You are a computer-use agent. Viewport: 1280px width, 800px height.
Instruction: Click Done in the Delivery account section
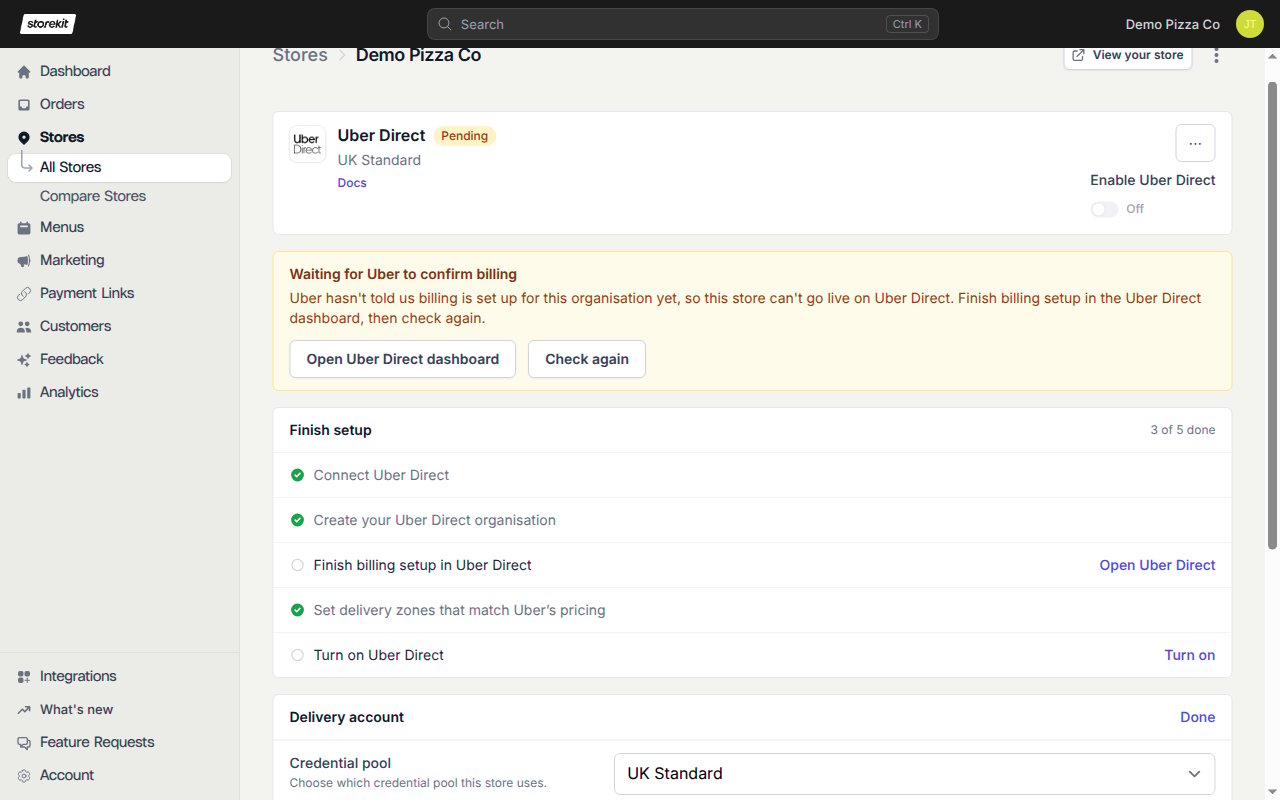pos(1197,717)
